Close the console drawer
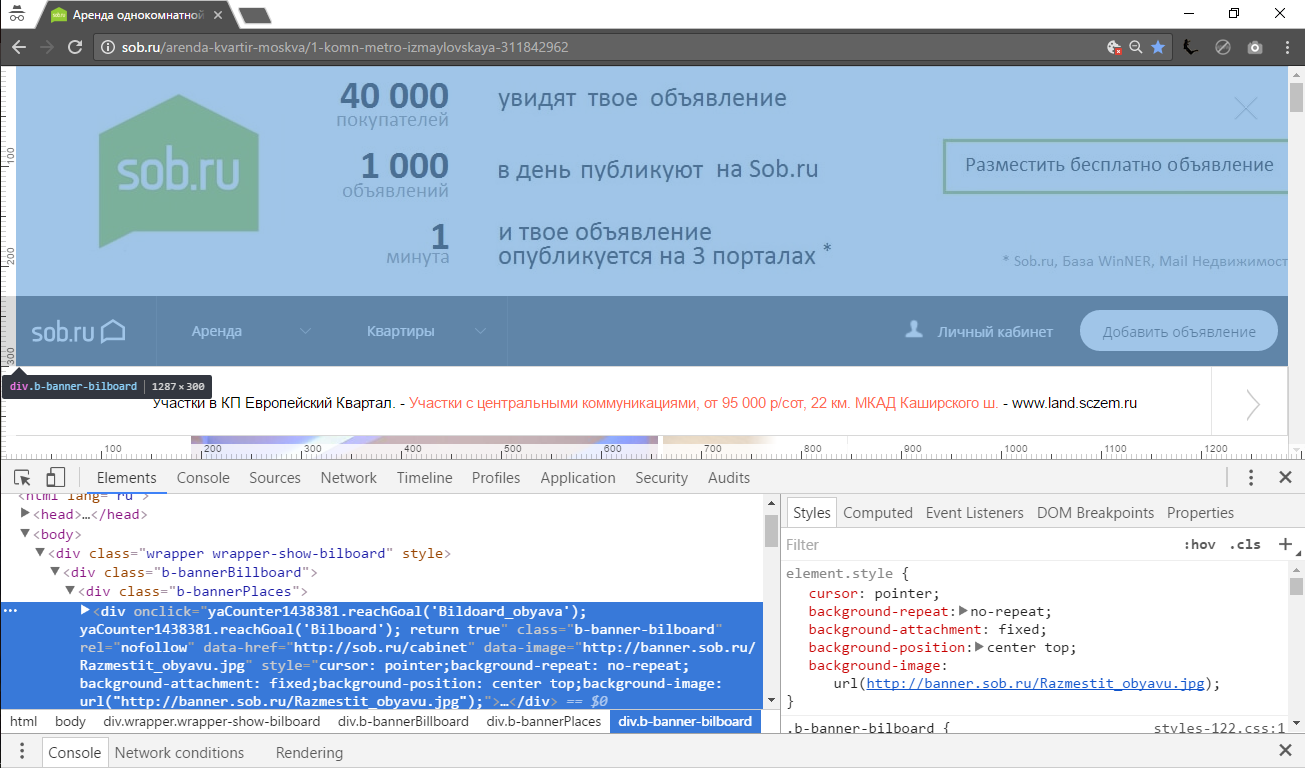This screenshot has height=768, width=1305. coord(1286,751)
